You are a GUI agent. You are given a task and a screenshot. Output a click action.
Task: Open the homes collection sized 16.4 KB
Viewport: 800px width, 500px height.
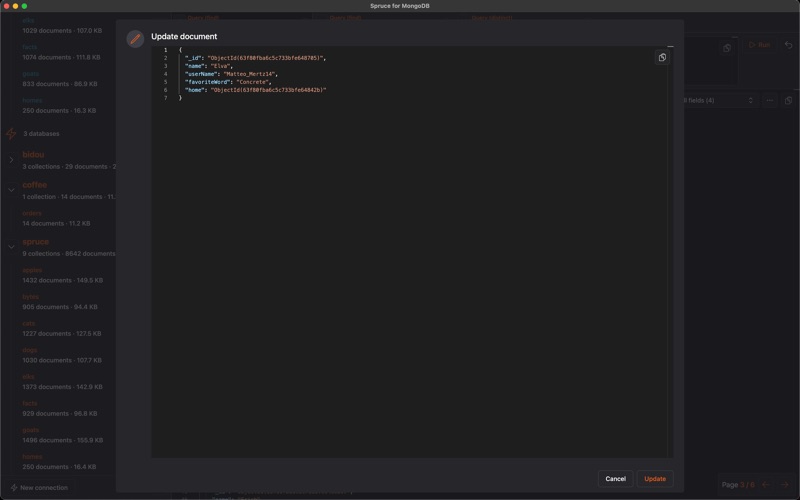point(32,457)
